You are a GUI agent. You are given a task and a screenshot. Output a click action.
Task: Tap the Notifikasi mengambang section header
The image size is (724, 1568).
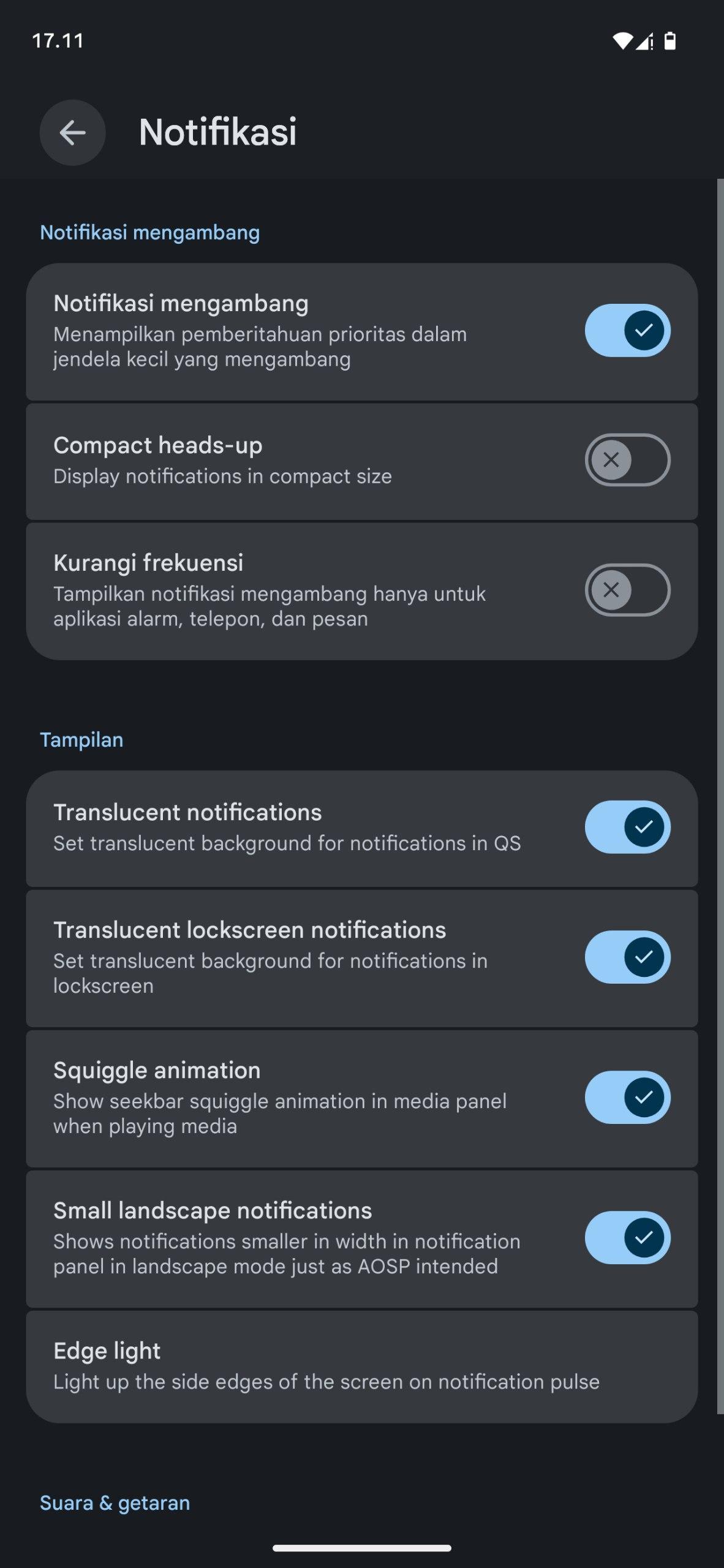pyautogui.click(x=150, y=233)
